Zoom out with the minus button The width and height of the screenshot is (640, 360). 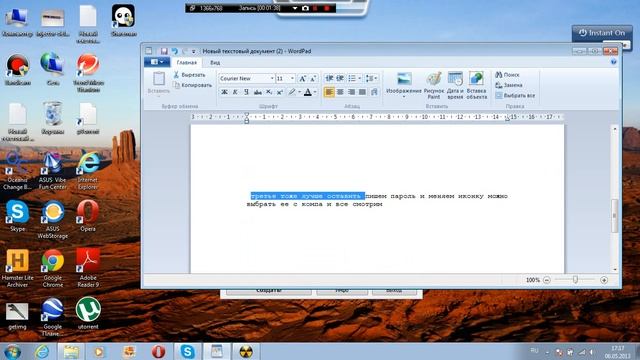[547, 280]
